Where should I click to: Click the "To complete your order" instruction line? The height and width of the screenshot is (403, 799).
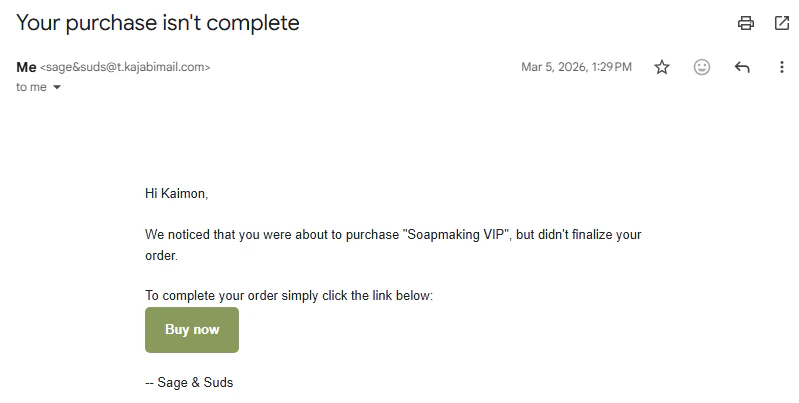point(289,296)
